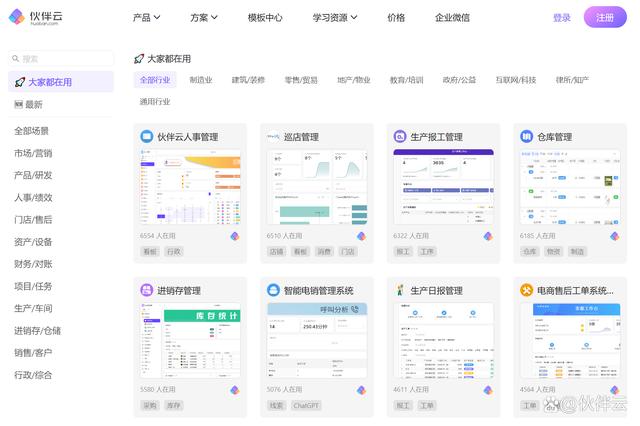640x426 pixels.
Task: Click the 采购 tag on the 进销存管理 card
Action: (x=150, y=405)
